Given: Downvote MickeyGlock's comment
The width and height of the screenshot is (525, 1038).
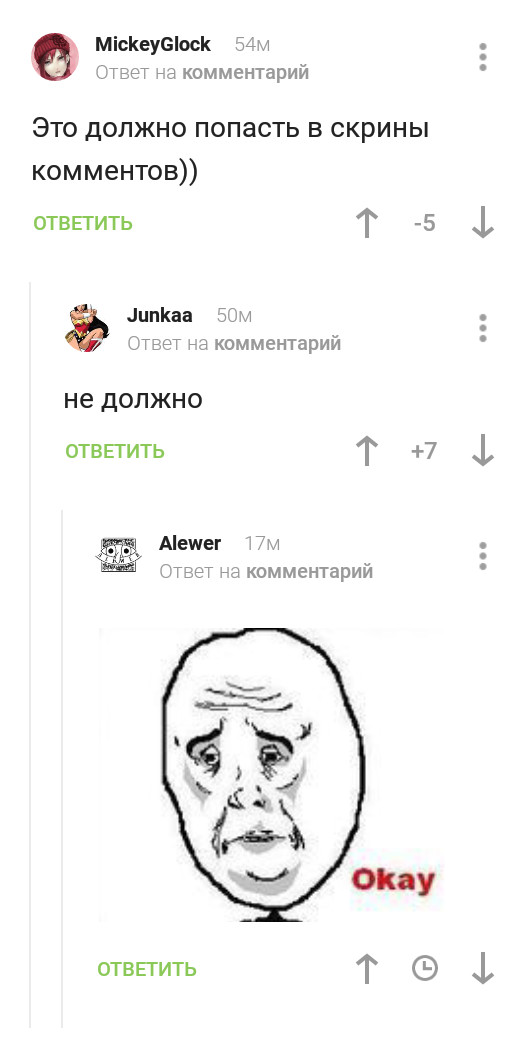Looking at the screenshot, I should pos(483,223).
